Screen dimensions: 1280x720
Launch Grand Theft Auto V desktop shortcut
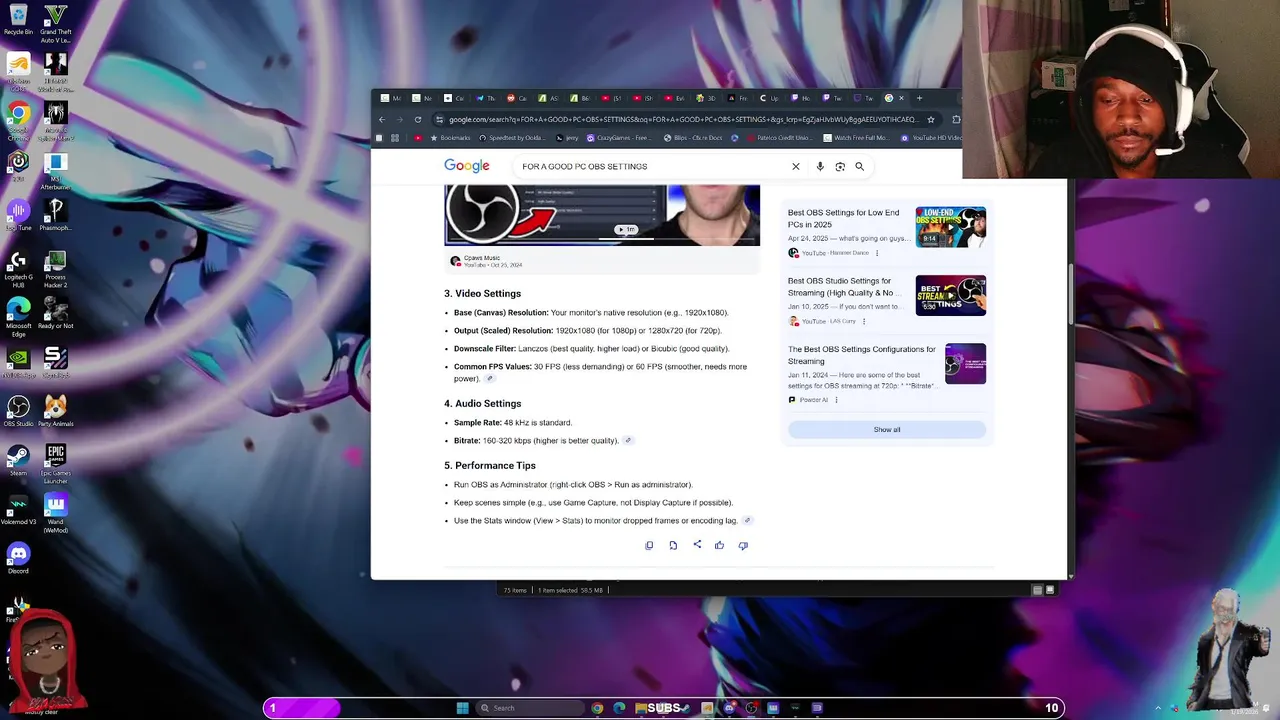(x=56, y=22)
